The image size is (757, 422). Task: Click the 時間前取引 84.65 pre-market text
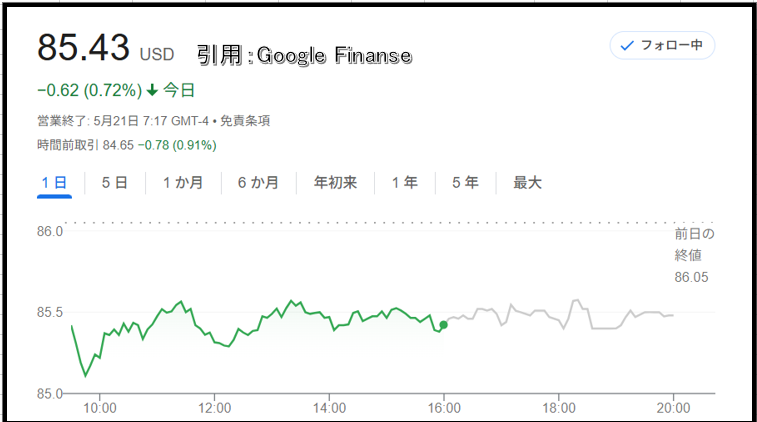(x=85, y=145)
